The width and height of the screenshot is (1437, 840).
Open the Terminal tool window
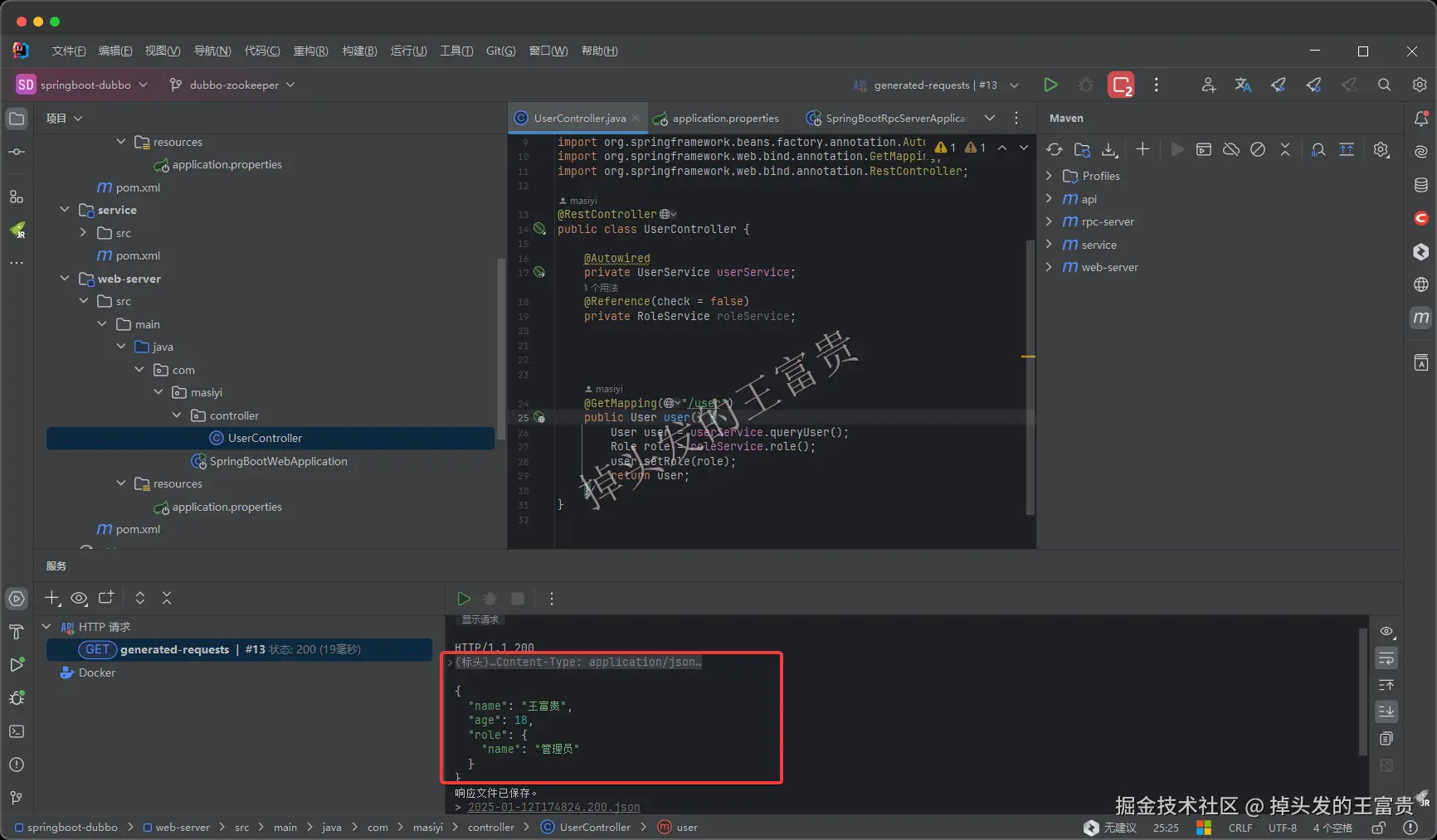(x=17, y=731)
